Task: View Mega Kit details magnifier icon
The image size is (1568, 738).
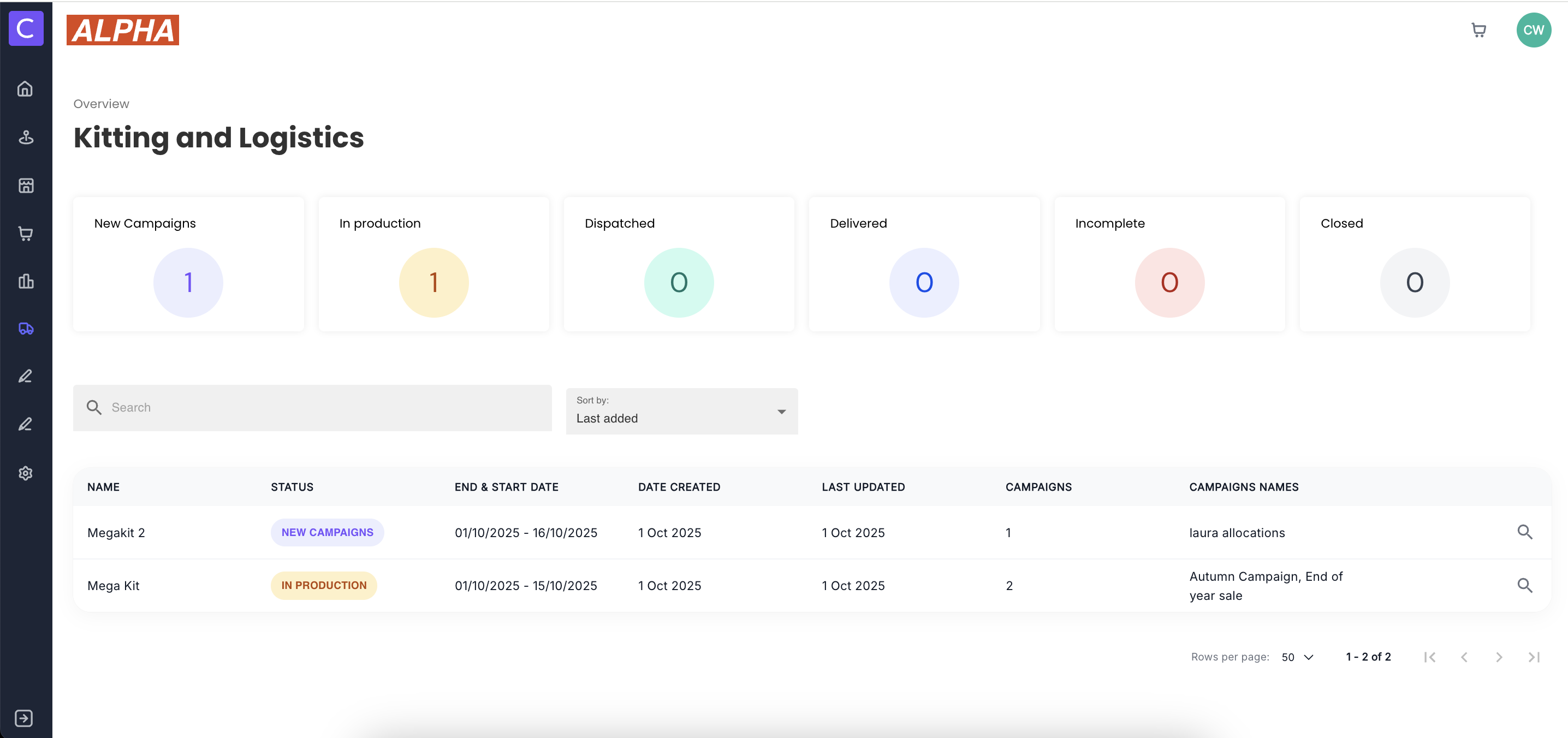Action: click(x=1525, y=585)
